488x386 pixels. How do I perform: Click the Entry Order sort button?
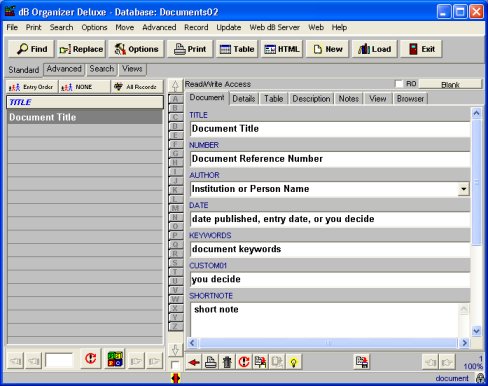tap(32, 87)
